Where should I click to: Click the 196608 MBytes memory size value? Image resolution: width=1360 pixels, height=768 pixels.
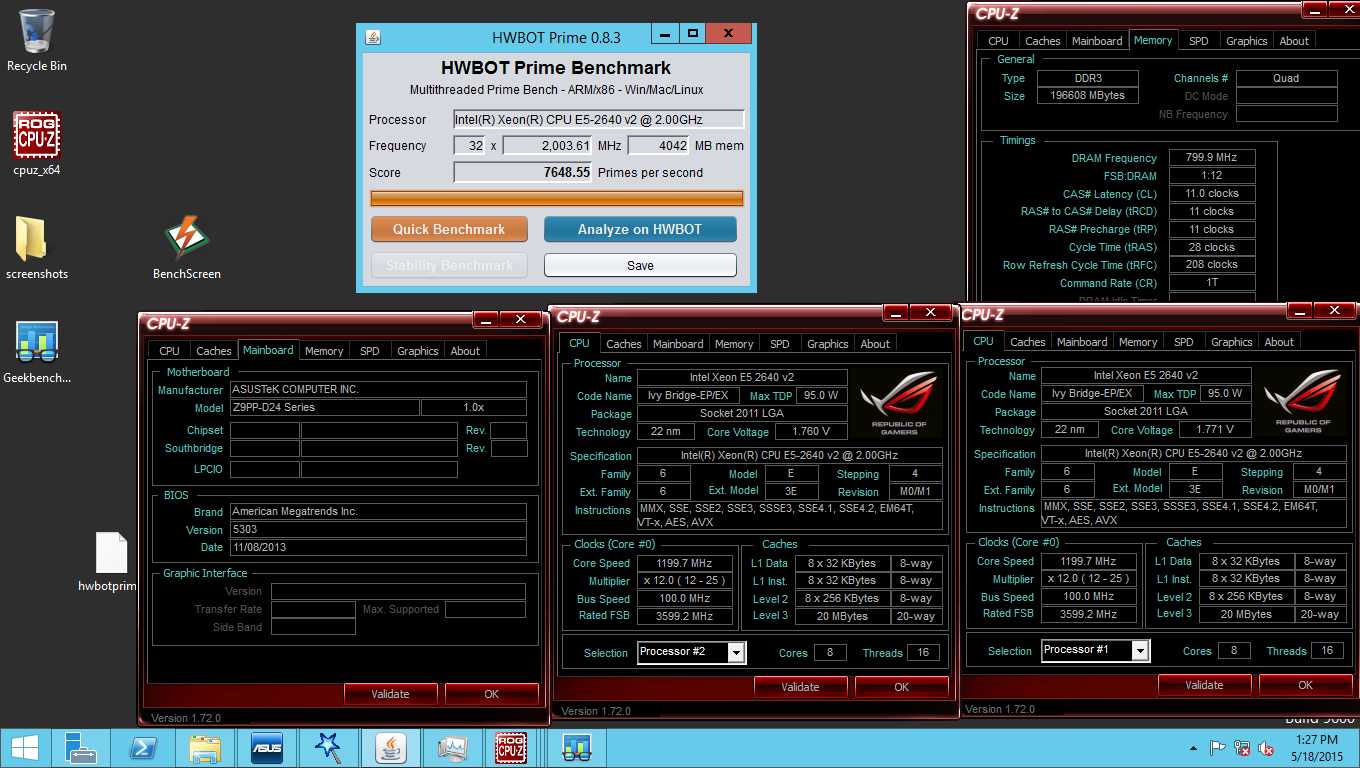click(x=1090, y=96)
